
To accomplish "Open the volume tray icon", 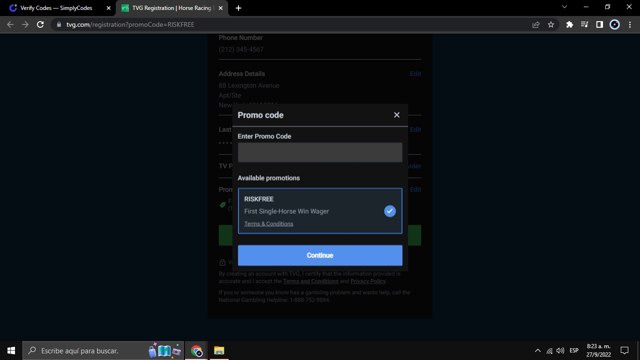I will click(x=560, y=351).
